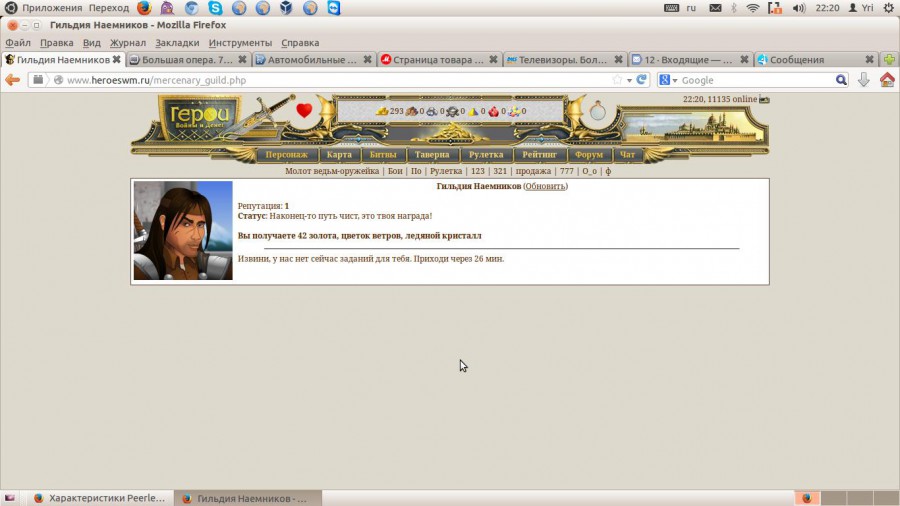The width and height of the screenshot is (900, 506).
Task: Open the Bluetooth indicator menu
Action: [x=734, y=8]
